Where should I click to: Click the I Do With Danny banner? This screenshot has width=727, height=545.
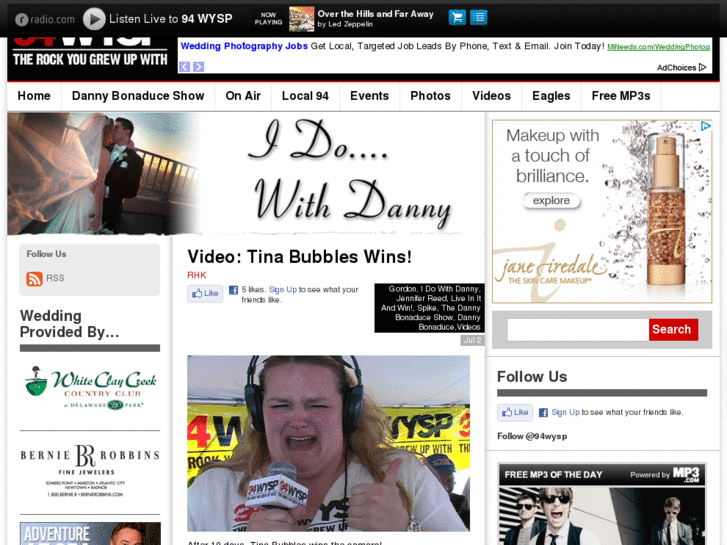point(246,174)
